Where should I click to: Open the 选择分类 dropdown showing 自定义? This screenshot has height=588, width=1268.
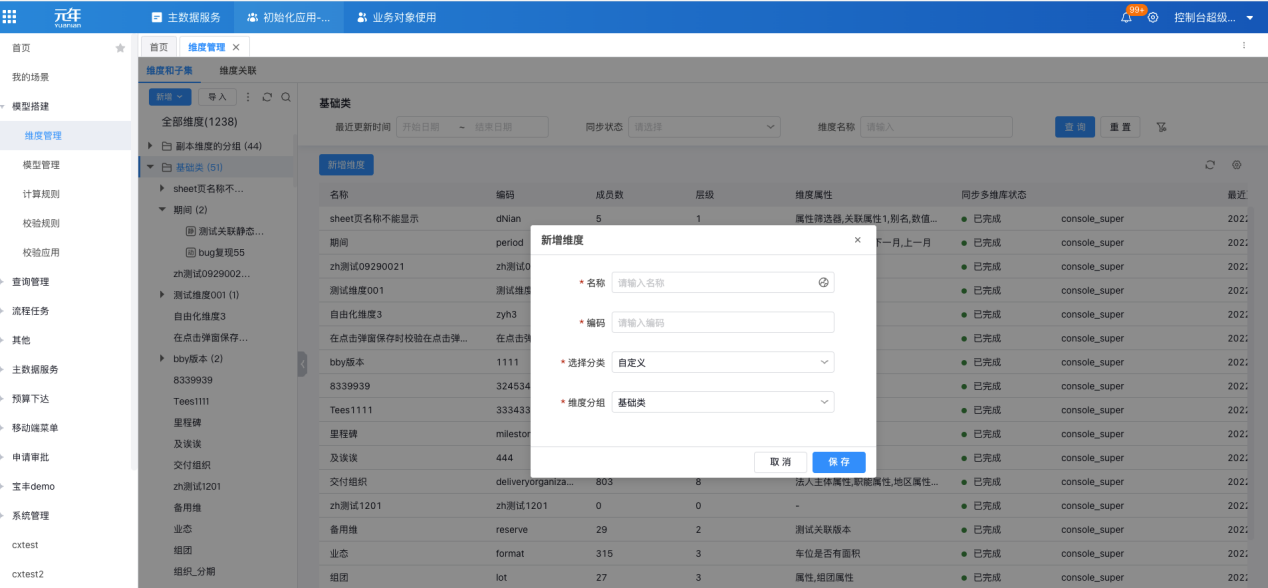[722, 362]
